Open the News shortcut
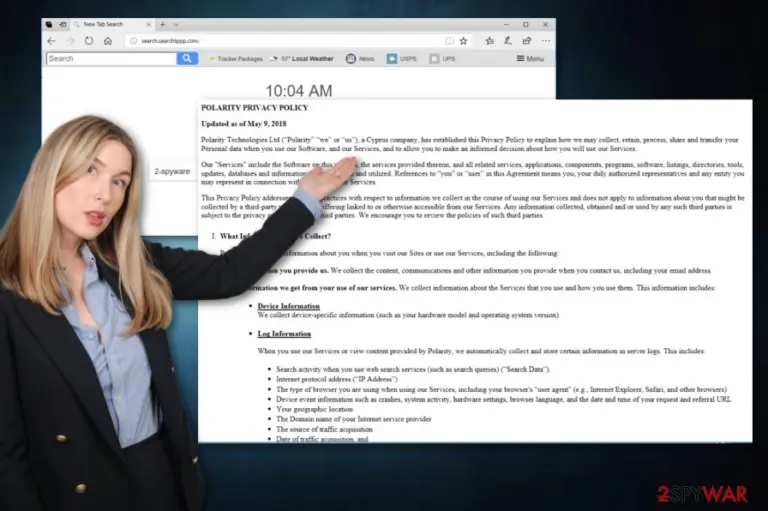Screen dimensions: 768x511 coord(360,59)
